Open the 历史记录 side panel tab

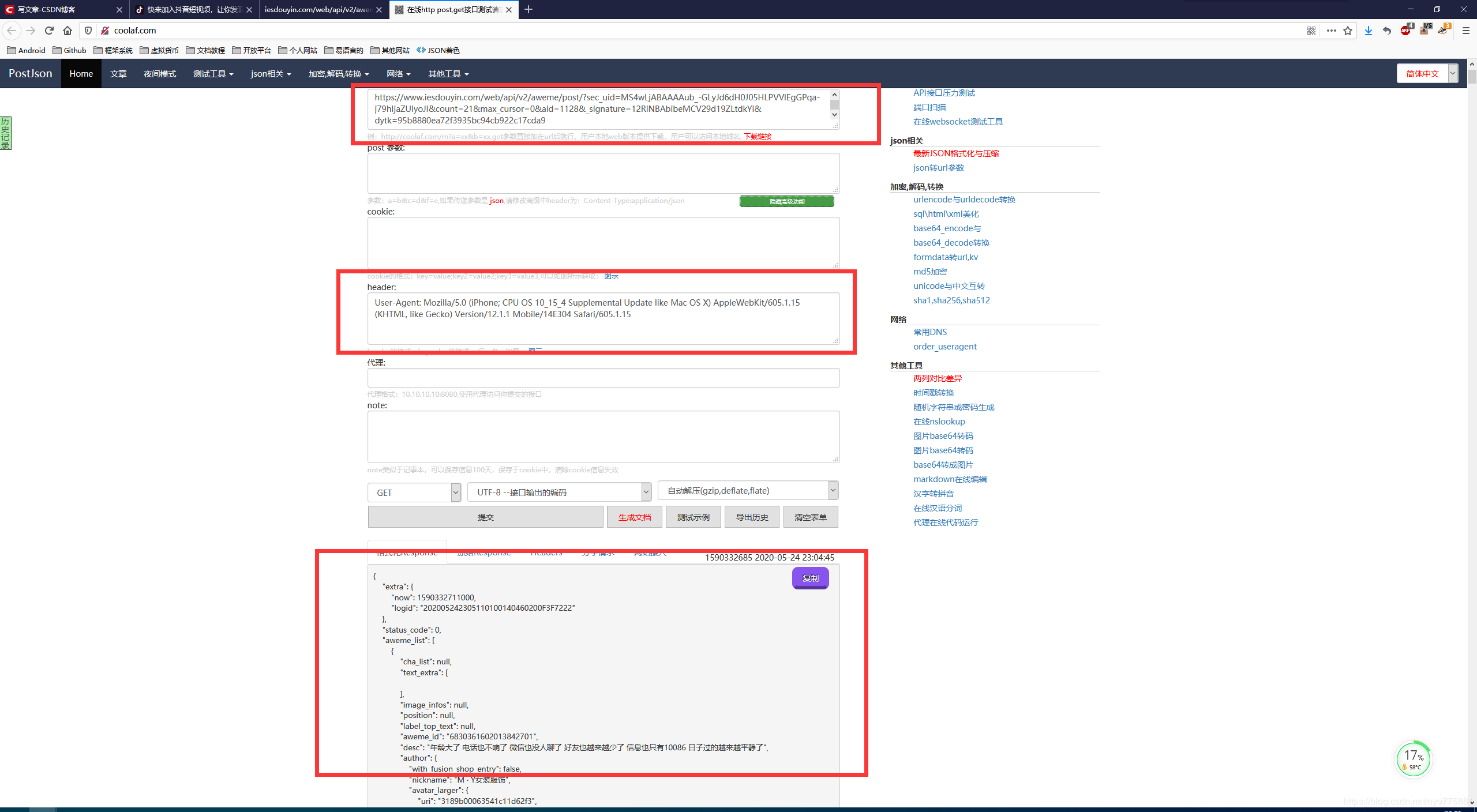pyautogui.click(x=6, y=133)
